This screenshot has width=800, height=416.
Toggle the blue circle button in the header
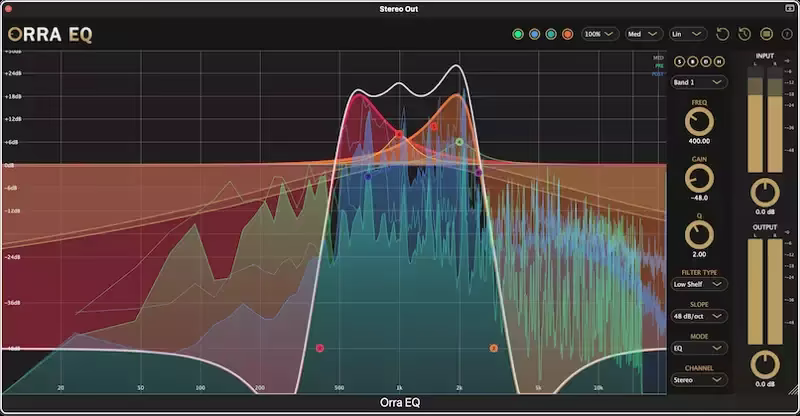[x=534, y=34]
